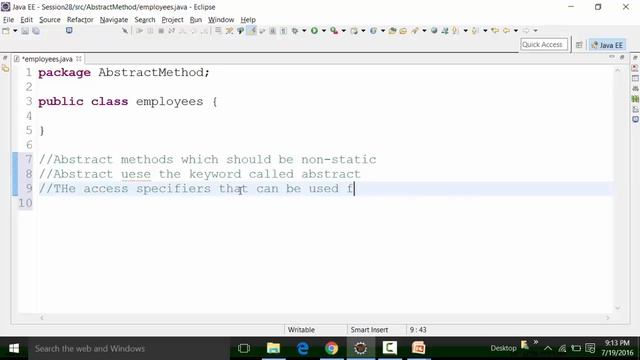The image size is (640, 360).
Task: Click the Resume debug icon
Action: coord(140,31)
